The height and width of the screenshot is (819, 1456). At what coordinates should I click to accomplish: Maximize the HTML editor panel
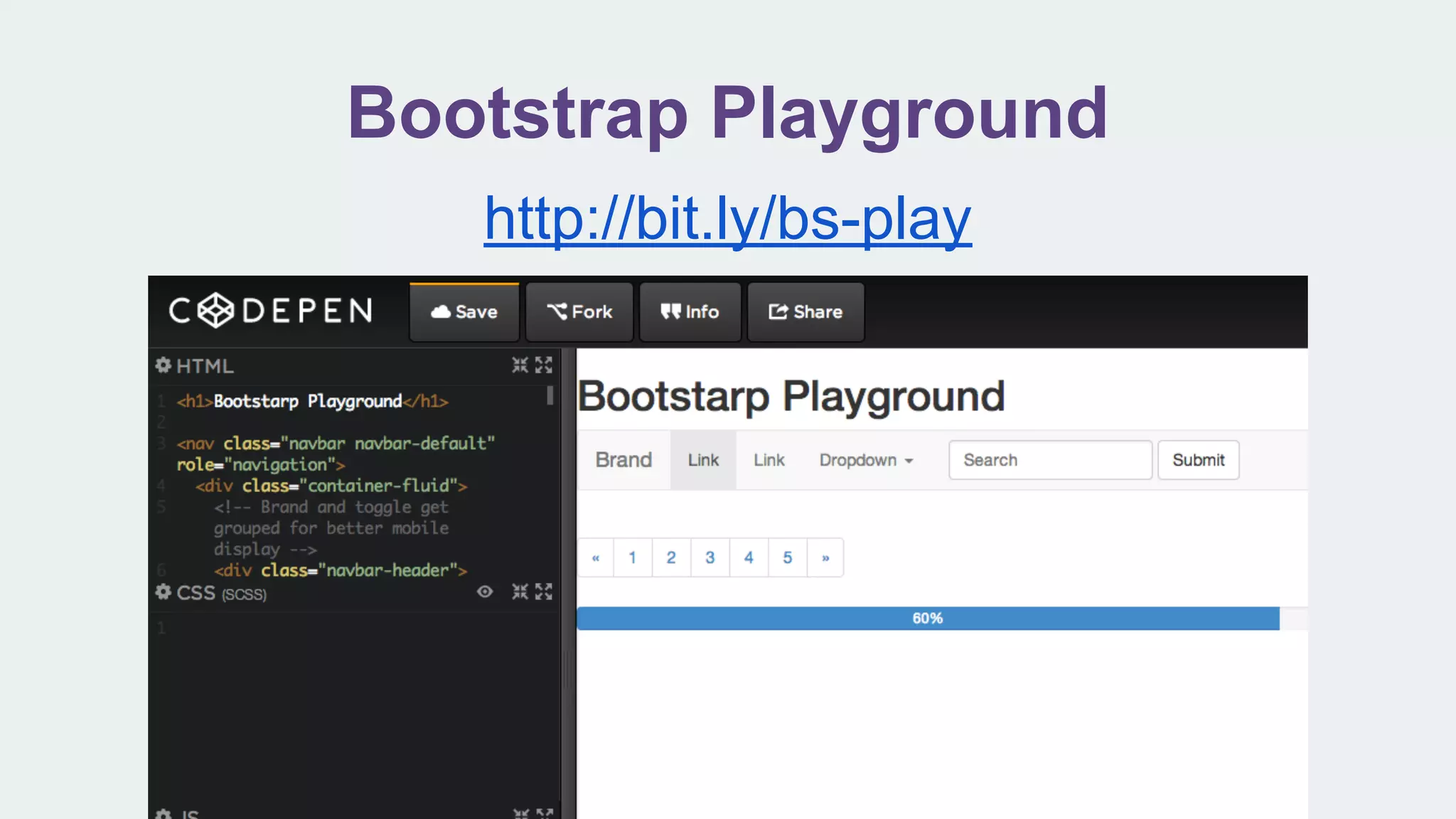coord(544,365)
